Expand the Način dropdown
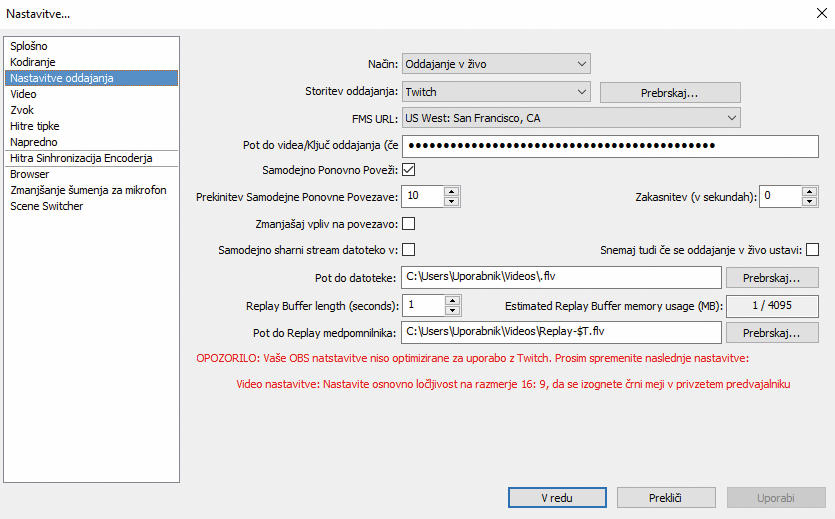This screenshot has height=519, width=835. tap(496, 64)
